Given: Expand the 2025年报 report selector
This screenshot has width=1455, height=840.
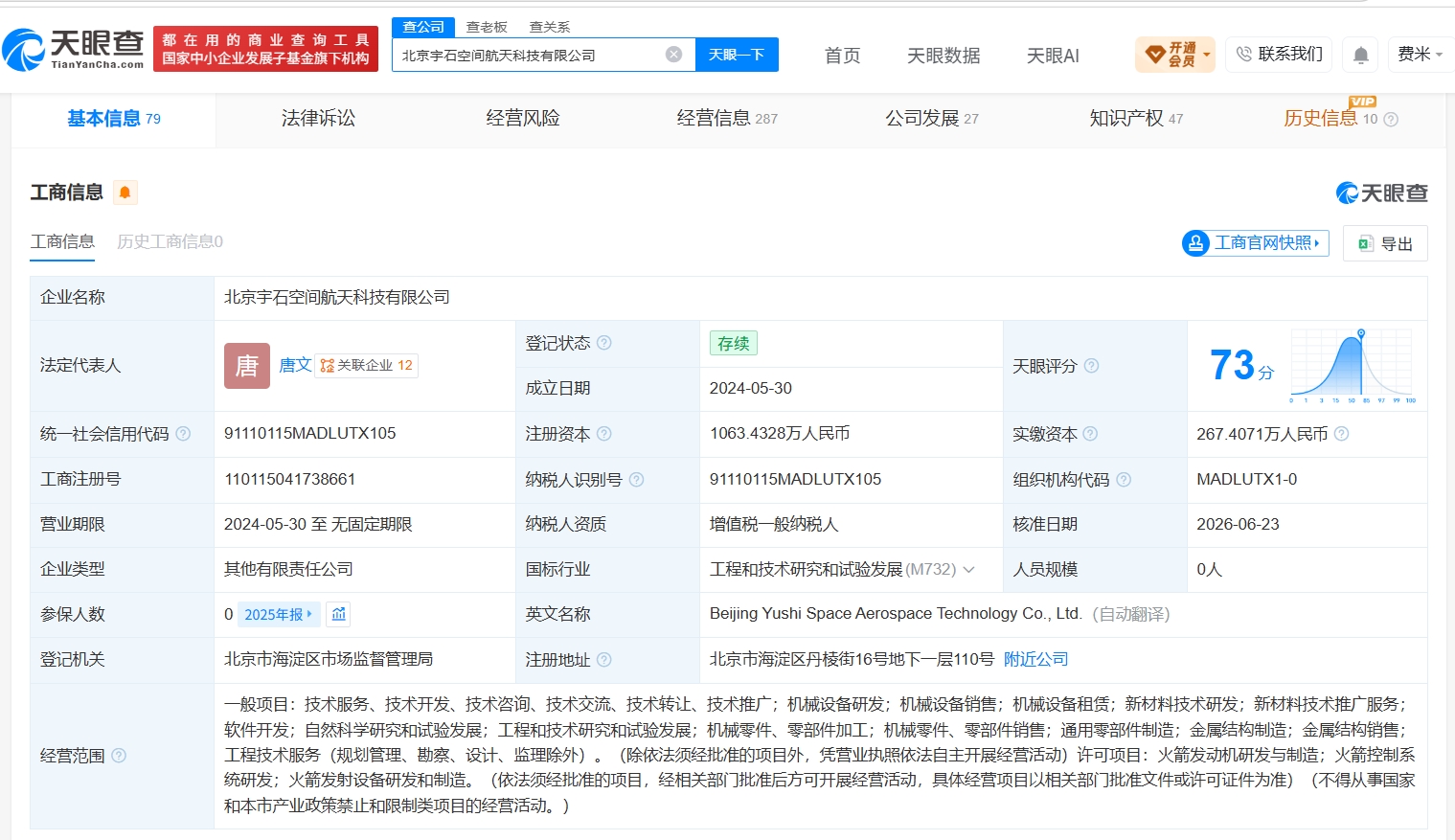Looking at the screenshot, I should point(279,614).
